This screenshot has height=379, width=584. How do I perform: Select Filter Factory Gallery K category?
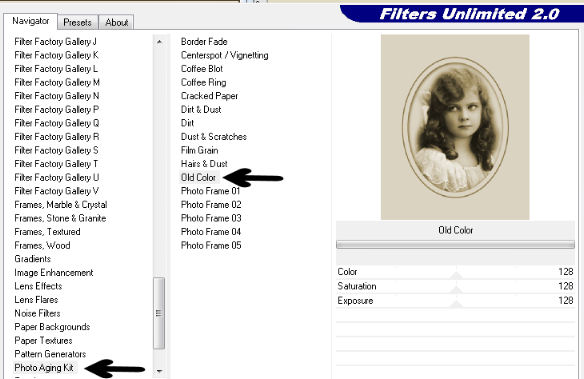(x=56, y=55)
